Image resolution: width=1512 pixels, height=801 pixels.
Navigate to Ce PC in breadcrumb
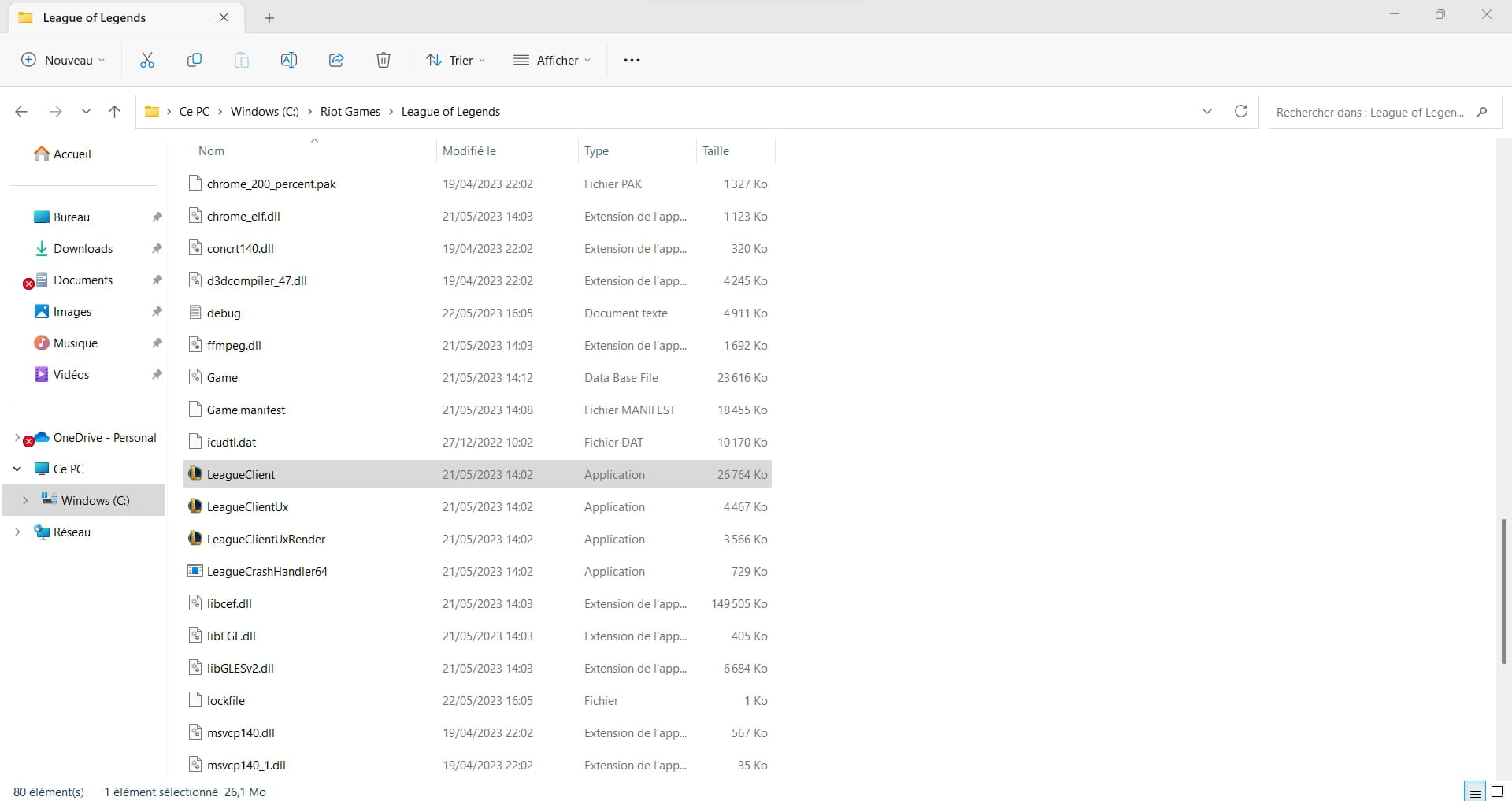[x=195, y=111]
